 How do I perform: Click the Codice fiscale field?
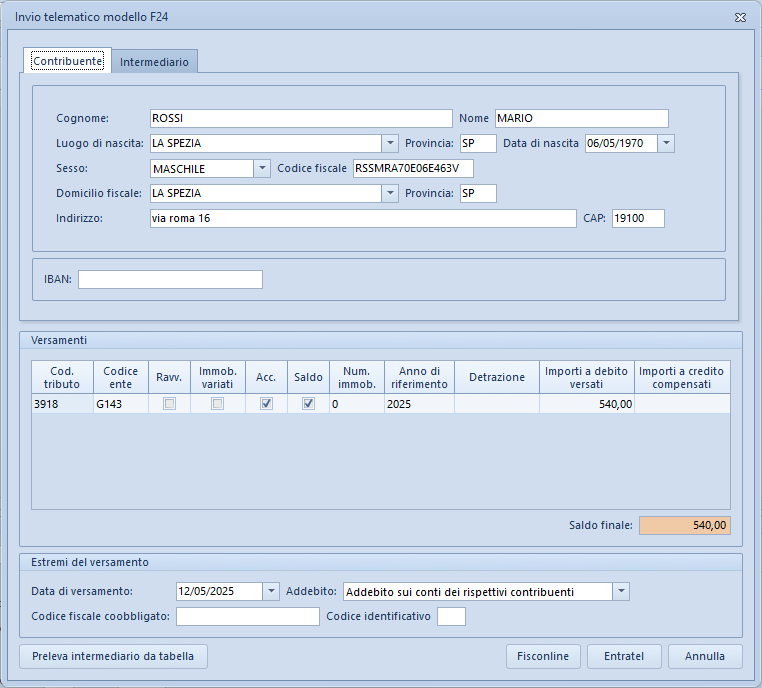[x=413, y=168]
